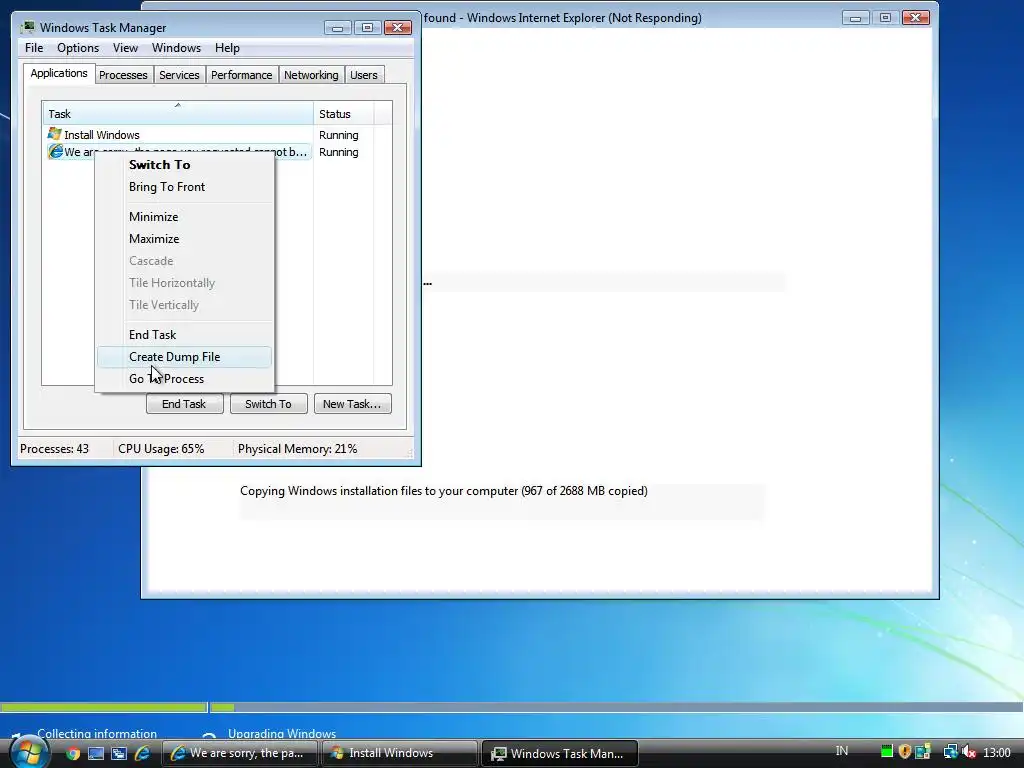Open the View menu
The height and width of the screenshot is (768, 1024).
125,48
